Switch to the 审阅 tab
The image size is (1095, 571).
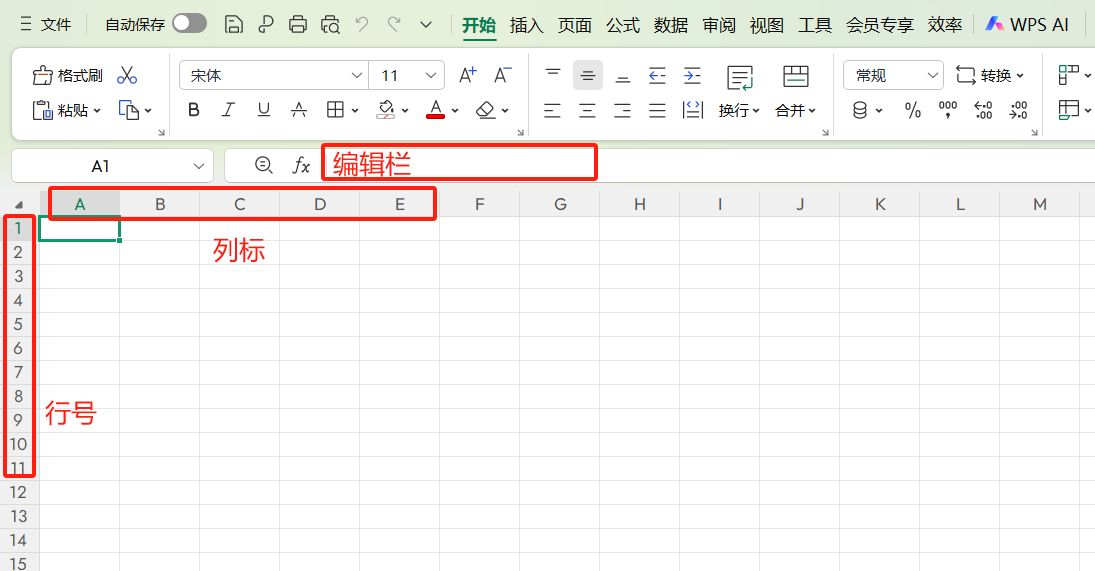click(719, 26)
